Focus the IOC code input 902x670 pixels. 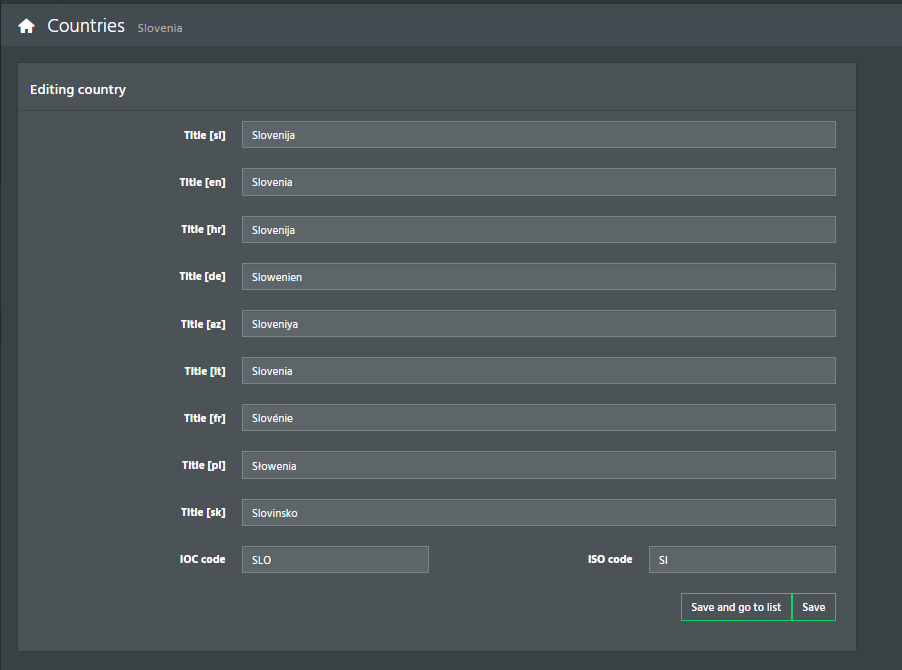[335, 560]
